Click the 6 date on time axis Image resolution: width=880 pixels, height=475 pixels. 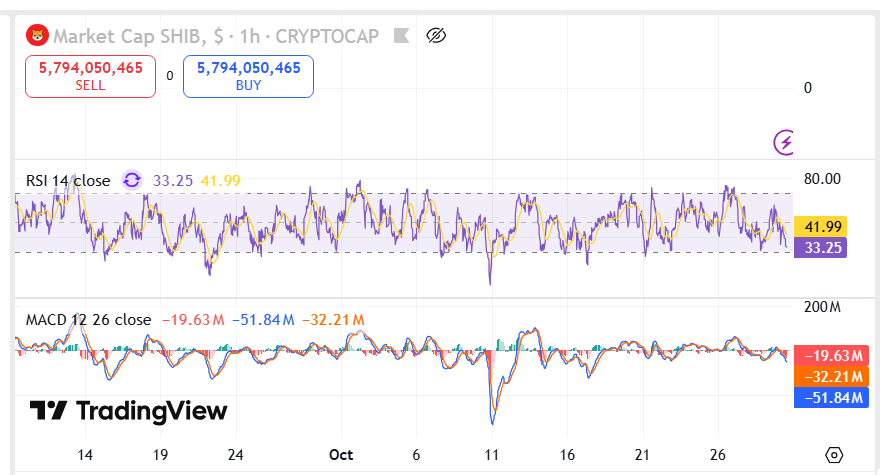click(416, 455)
